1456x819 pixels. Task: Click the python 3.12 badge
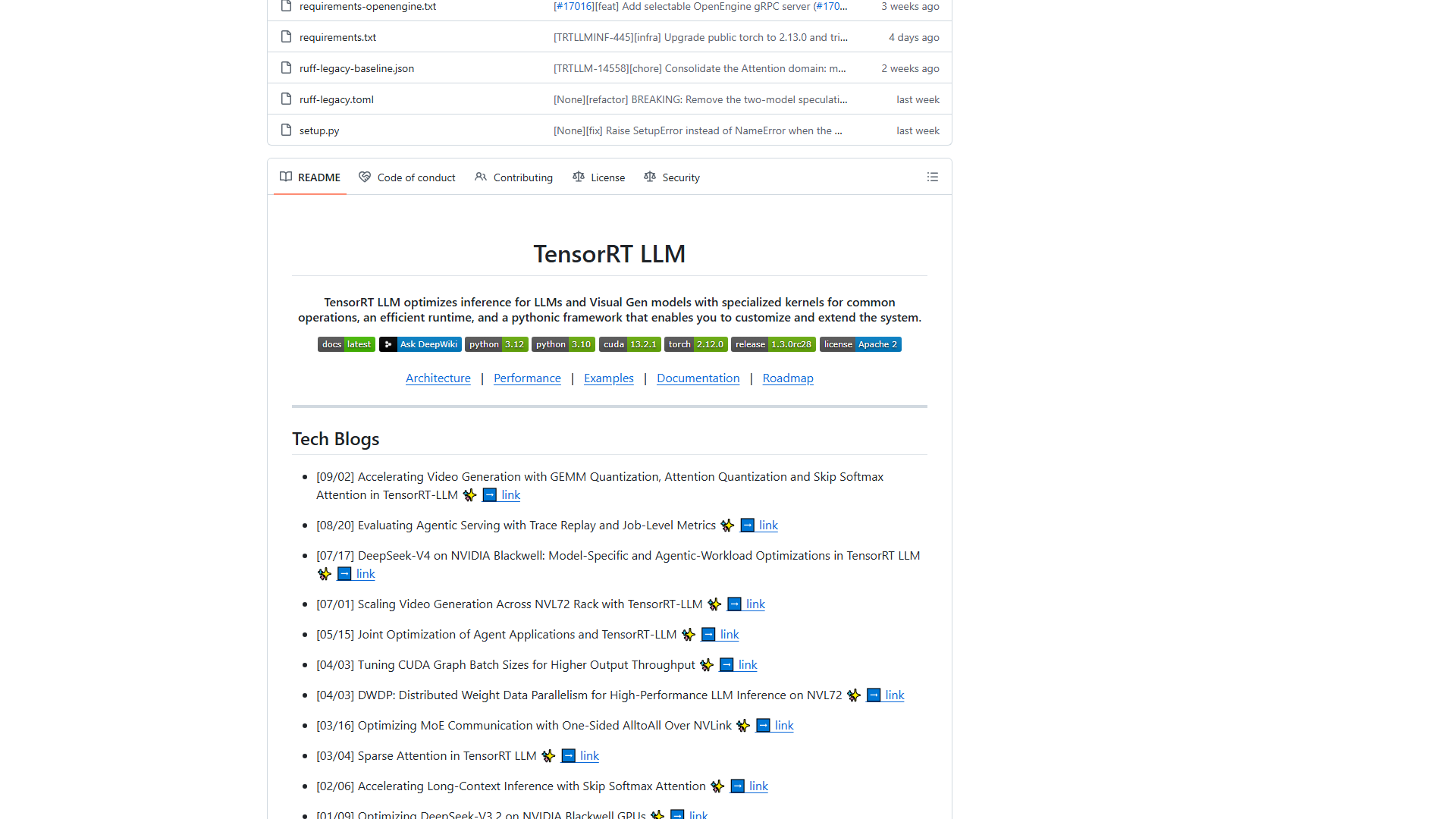(497, 344)
